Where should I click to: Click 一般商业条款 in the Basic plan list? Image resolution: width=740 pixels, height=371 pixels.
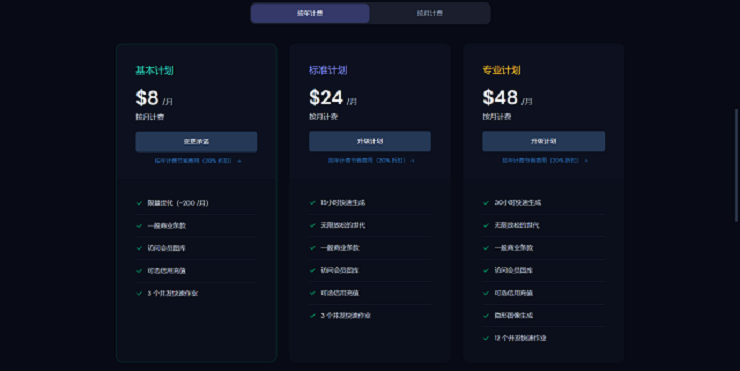[167, 226]
